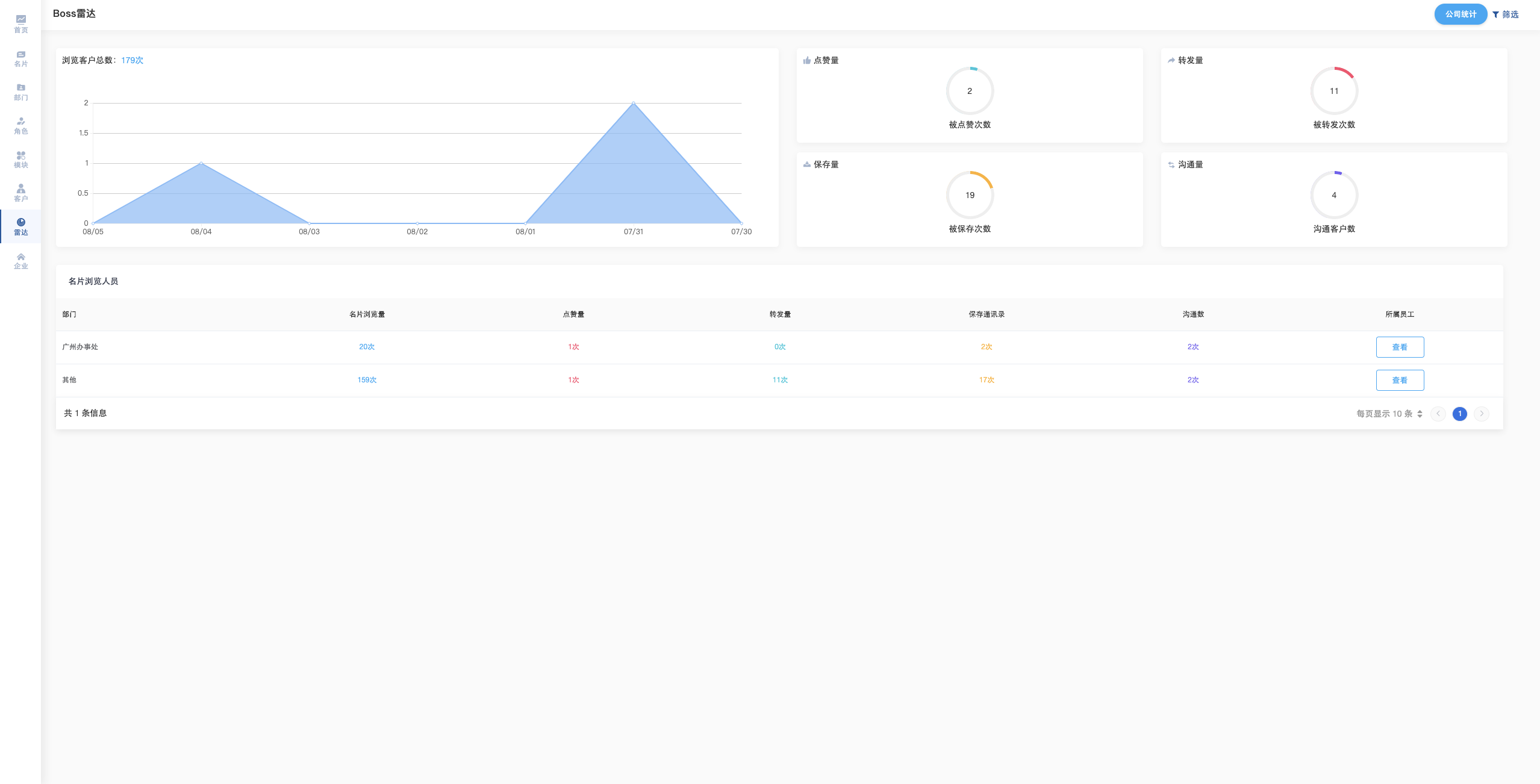This screenshot has width=1540, height=784.
Task: Click the 被转发次数 ring gauge showing 11
Action: click(x=1334, y=91)
